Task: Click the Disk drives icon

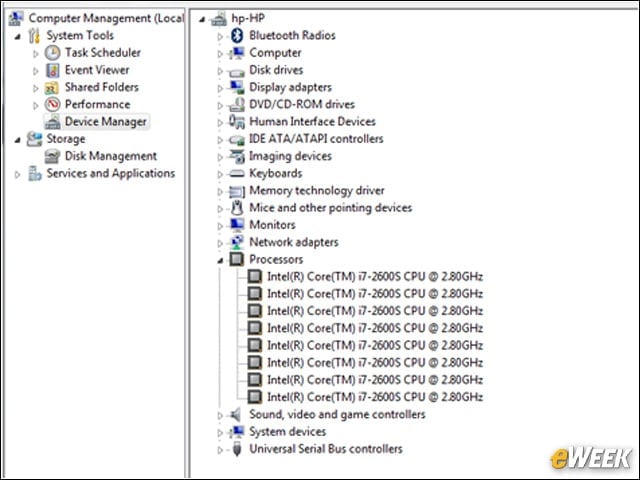Action: tap(237, 72)
